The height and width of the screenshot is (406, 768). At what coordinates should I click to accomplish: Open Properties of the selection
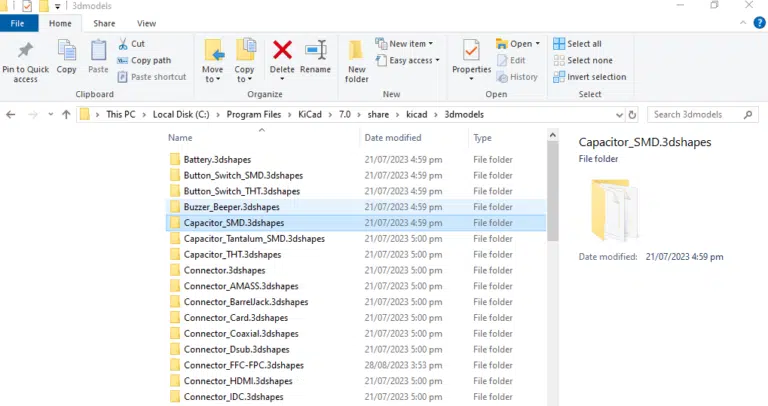click(471, 60)
